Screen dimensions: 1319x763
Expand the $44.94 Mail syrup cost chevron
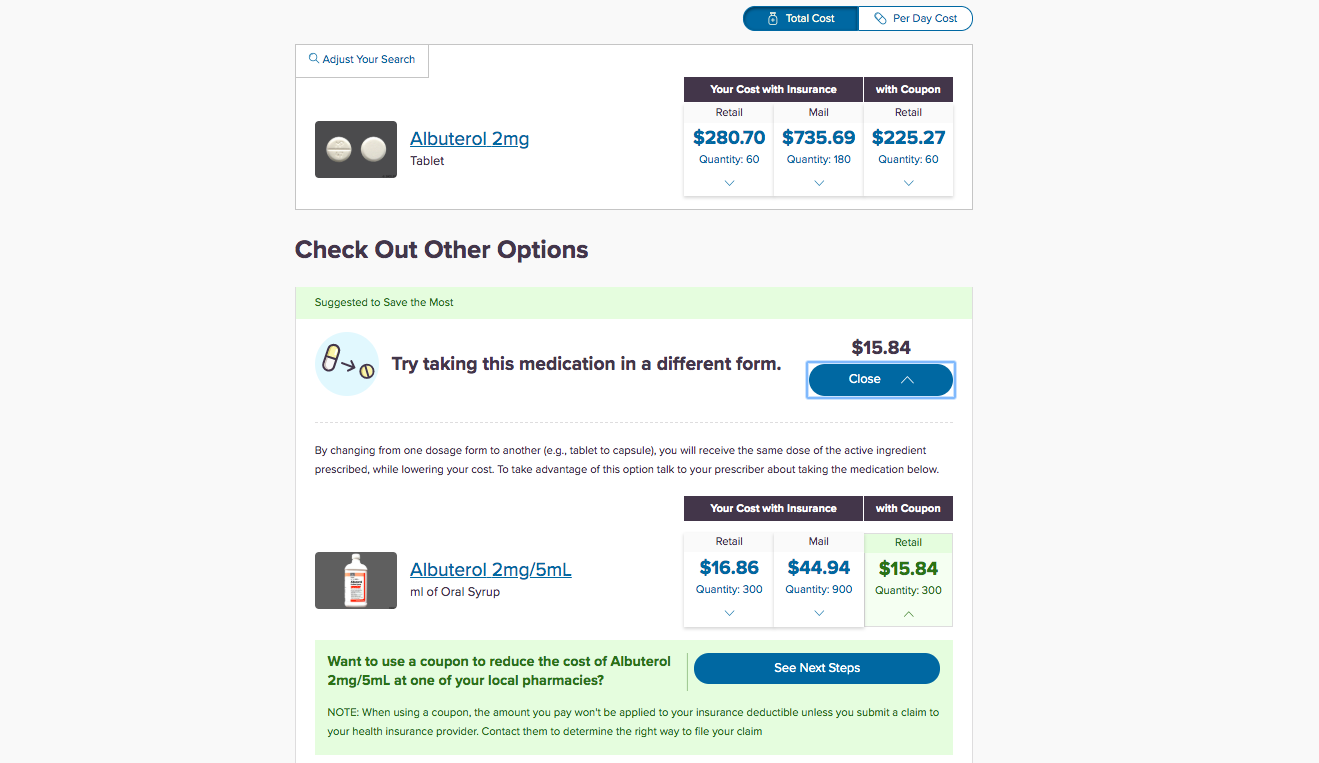click(x=819, y=613)
